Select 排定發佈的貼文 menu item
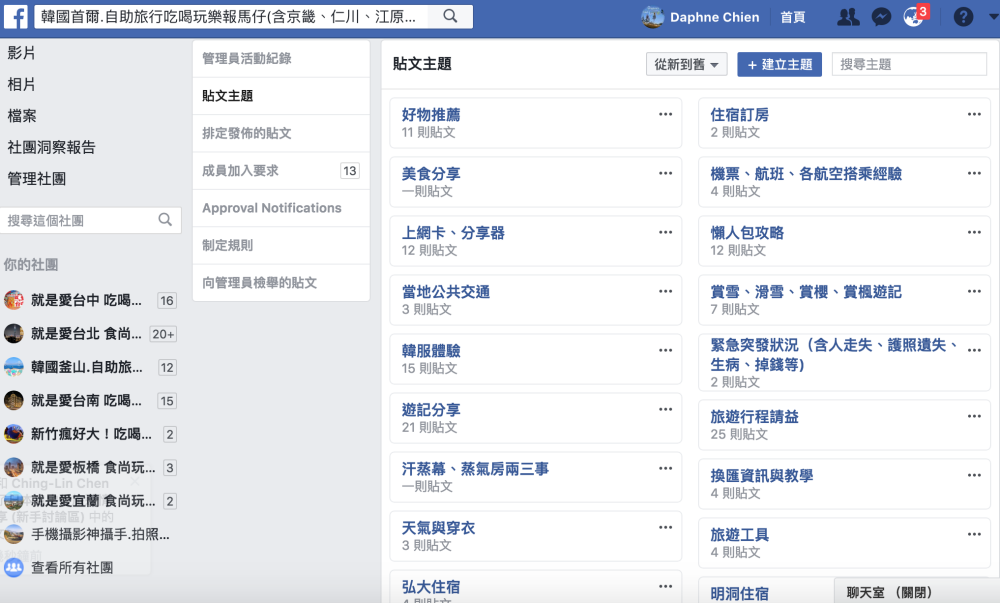 coord(247,133)
